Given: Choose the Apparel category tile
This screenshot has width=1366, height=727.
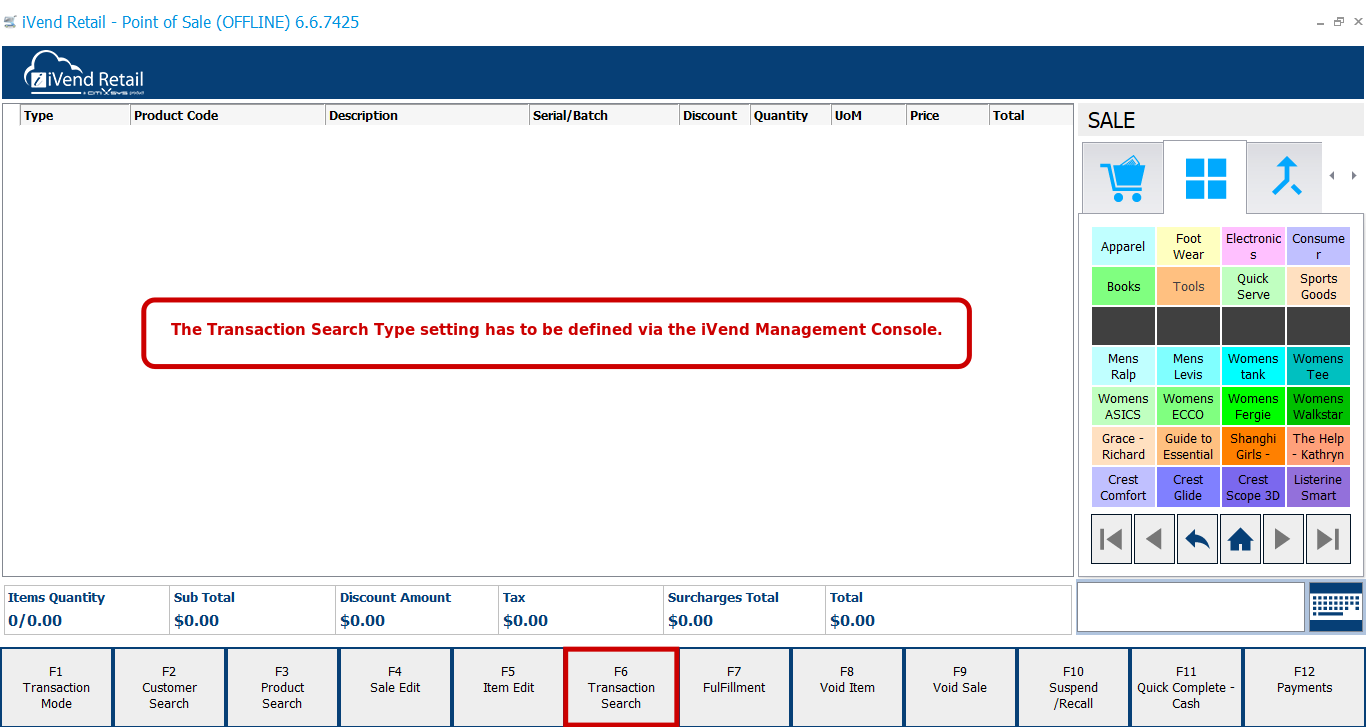Looking at the screenshot, I should (x=1123, y=246).
